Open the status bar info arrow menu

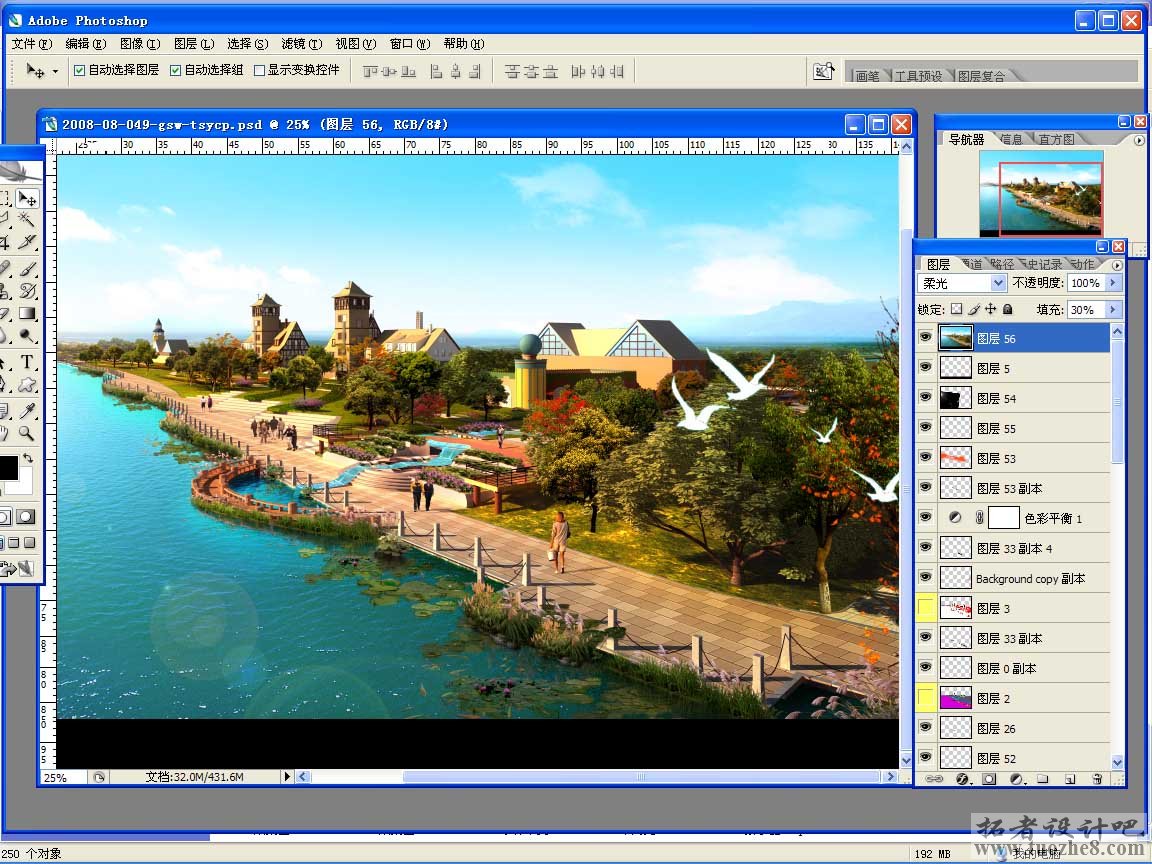pyautogui.click(x=287, y=776)
